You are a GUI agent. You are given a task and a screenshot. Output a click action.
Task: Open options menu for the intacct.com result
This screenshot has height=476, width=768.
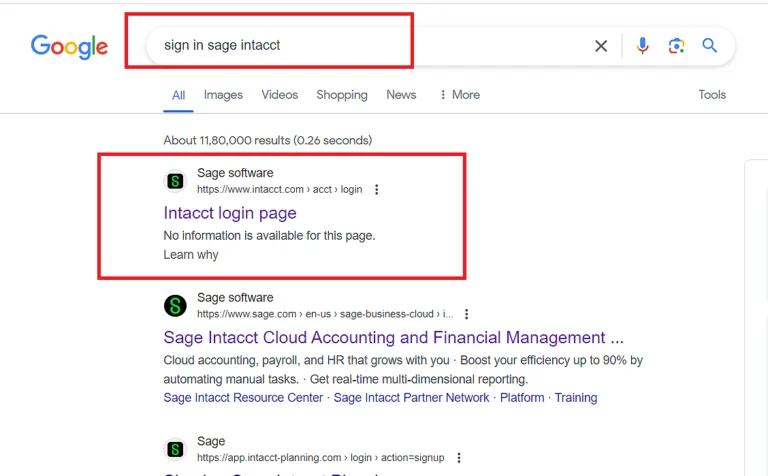coord(376,190)
